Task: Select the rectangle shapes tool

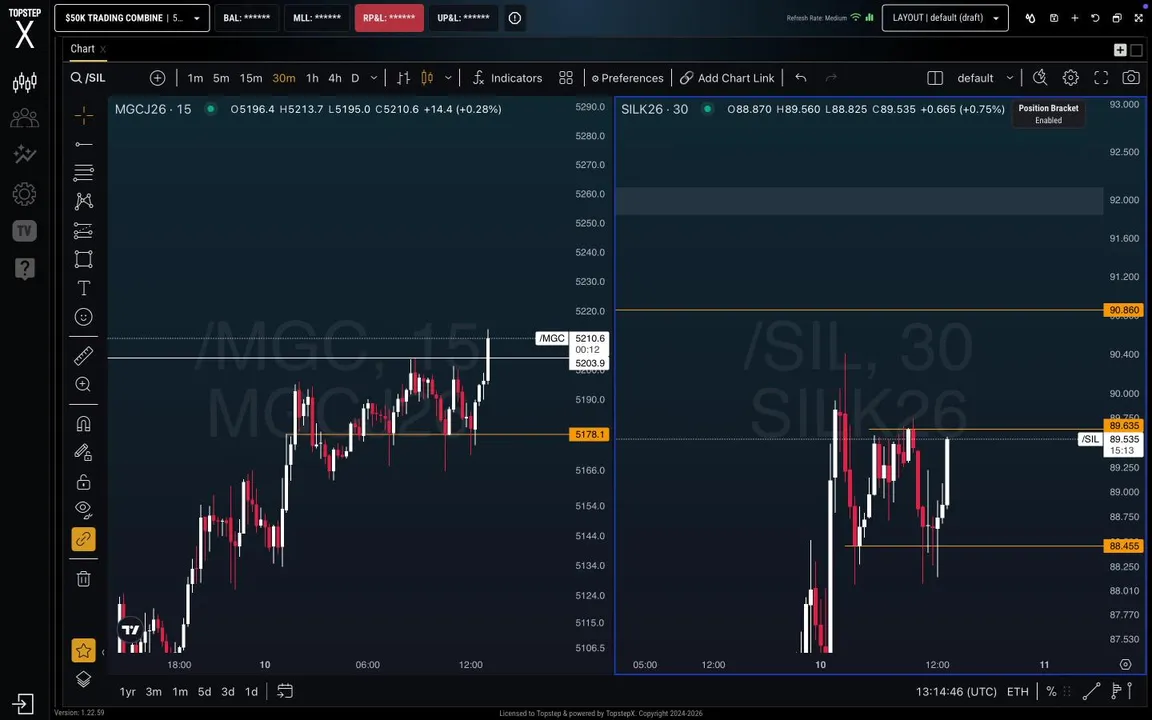Action: point(84,259)
